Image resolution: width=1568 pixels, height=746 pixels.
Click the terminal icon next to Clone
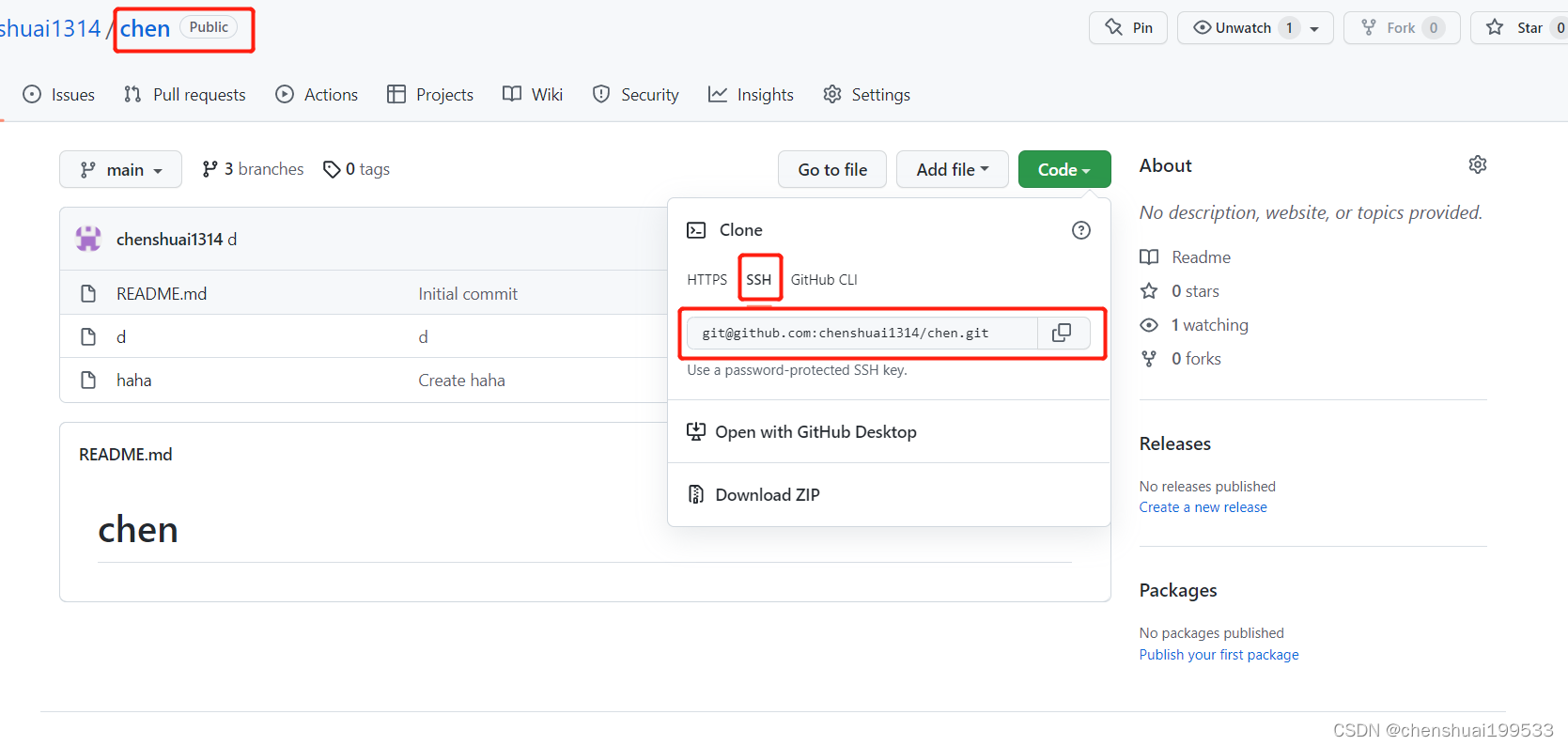pos(696,230)
